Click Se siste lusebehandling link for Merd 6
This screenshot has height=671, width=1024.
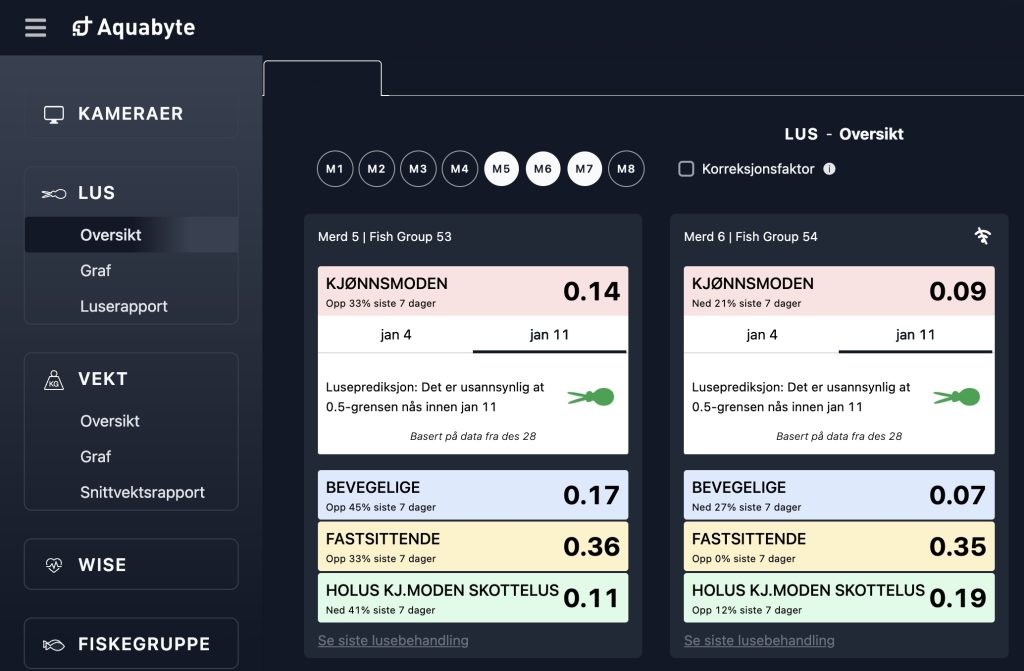pos(759,640)
